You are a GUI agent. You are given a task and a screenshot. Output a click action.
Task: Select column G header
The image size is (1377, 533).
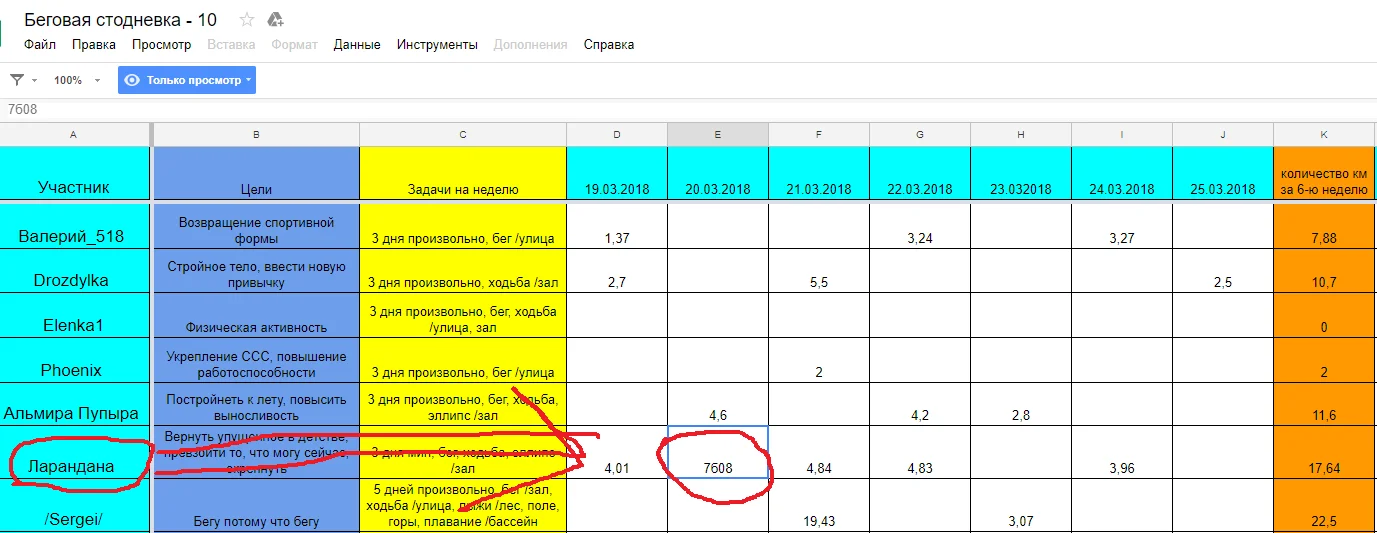click(x=920, y=134)
